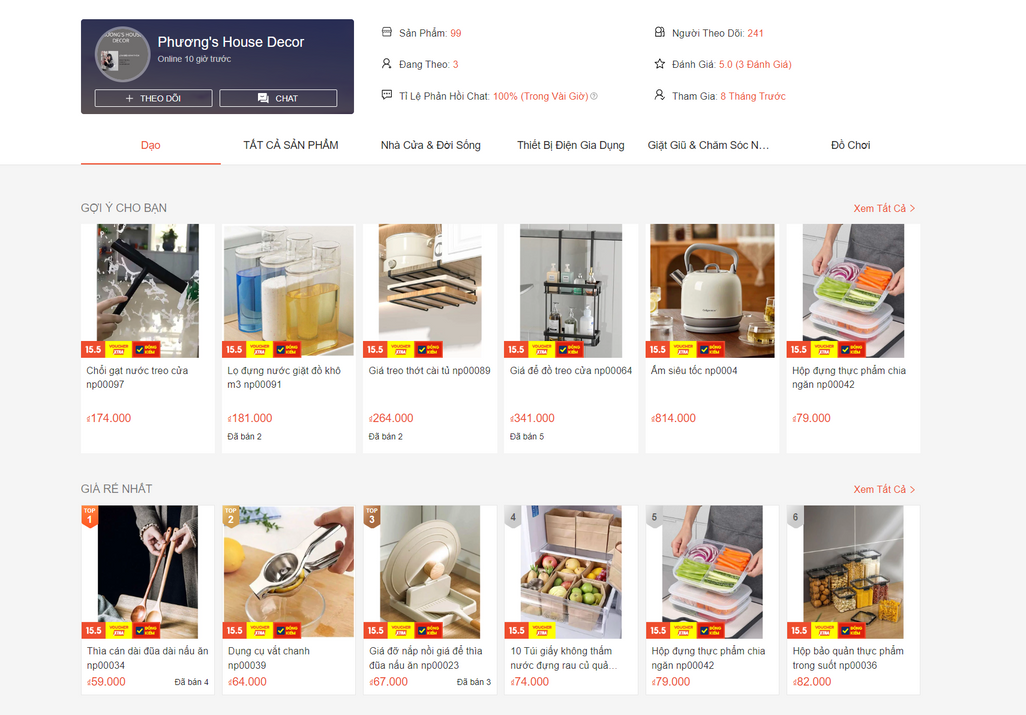Click the person icon beside Tham Gia
This screenshot has height=715, width=1026.
(660, 95)
